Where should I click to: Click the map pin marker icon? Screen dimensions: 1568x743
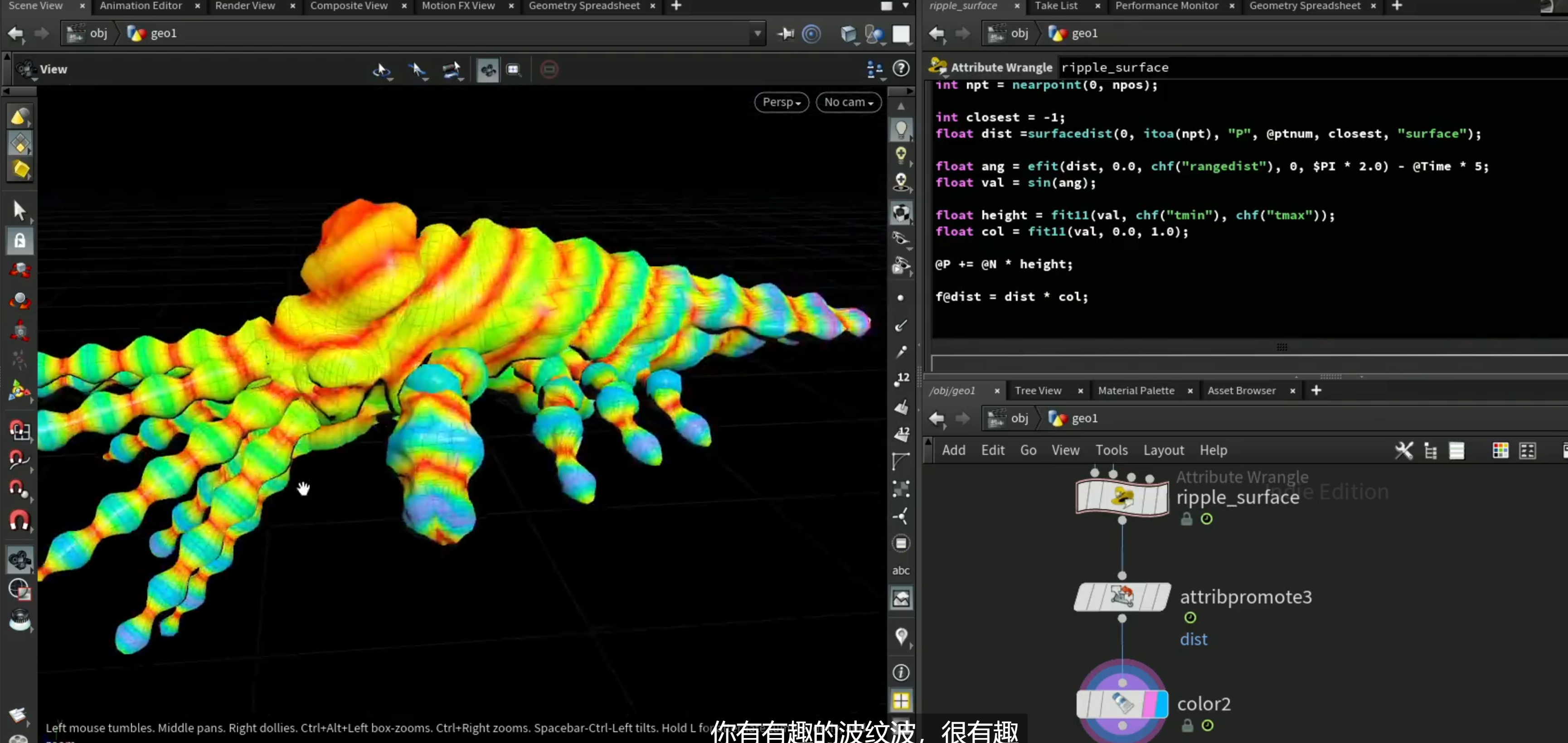point(901,637)
